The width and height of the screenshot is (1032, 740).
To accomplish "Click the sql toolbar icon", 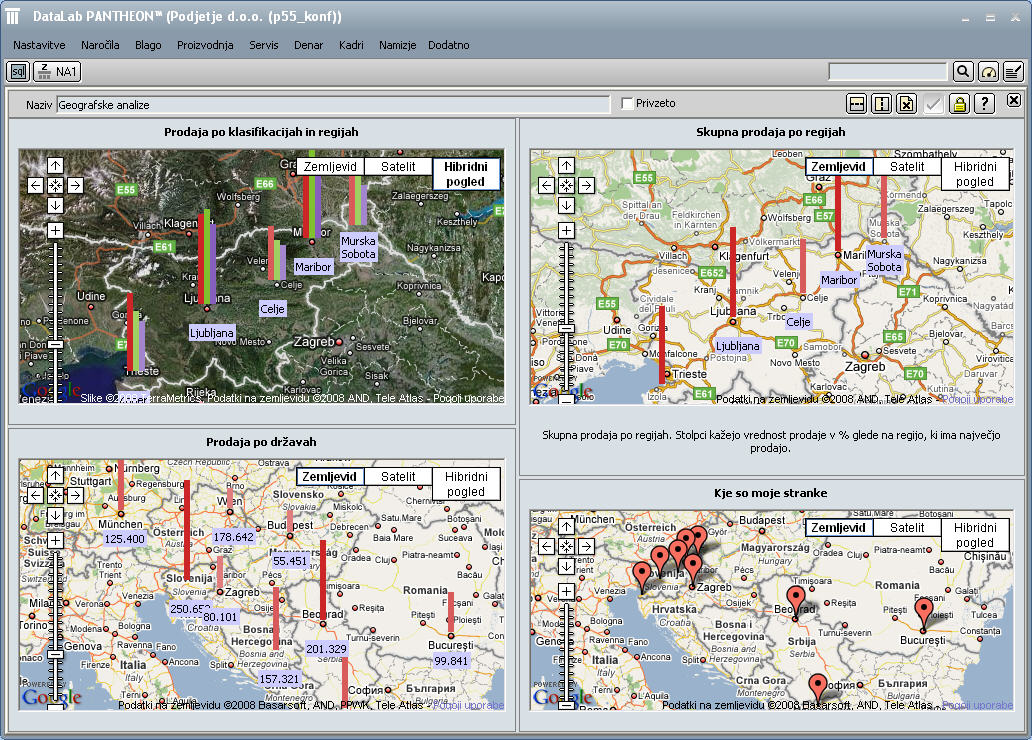I will click(18, 71).
